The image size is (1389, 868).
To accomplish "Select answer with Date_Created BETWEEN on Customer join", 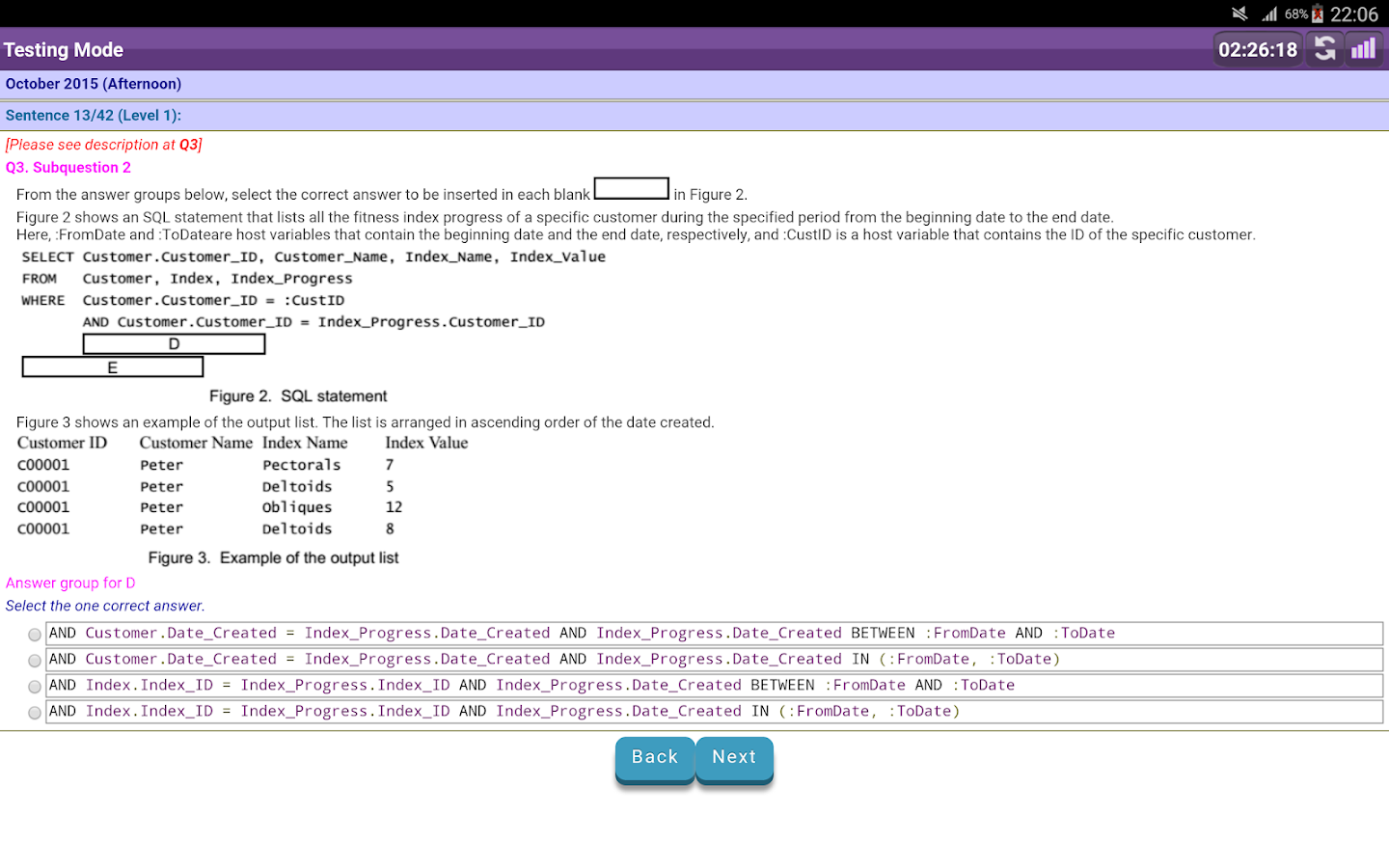I will [715, 634].
